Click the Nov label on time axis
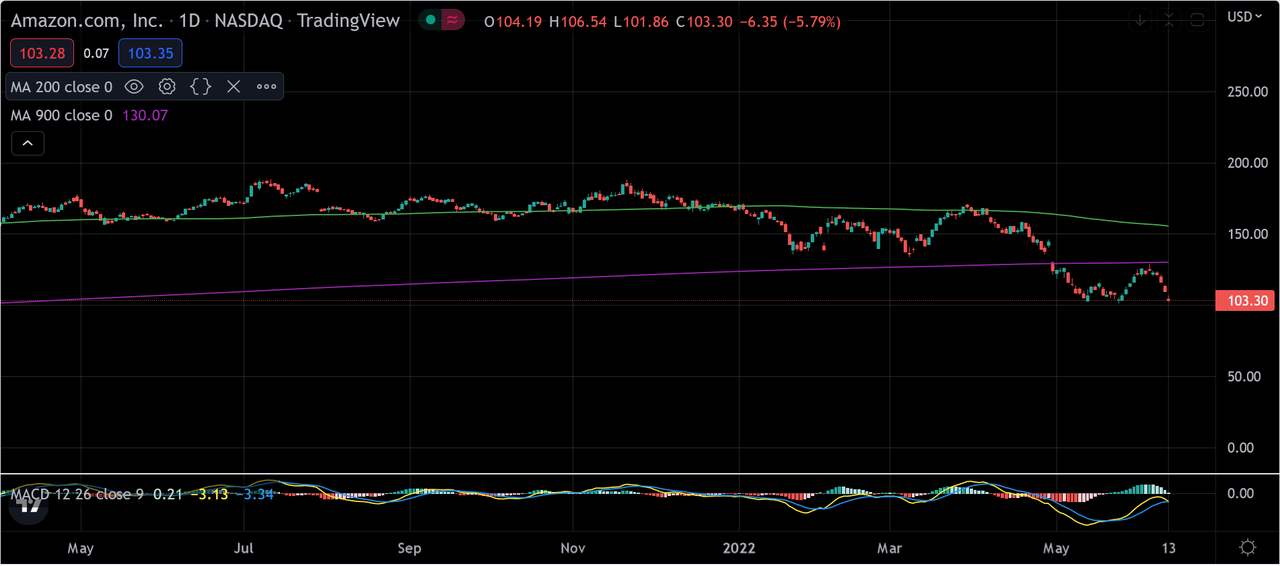 (x=573, y=548)
